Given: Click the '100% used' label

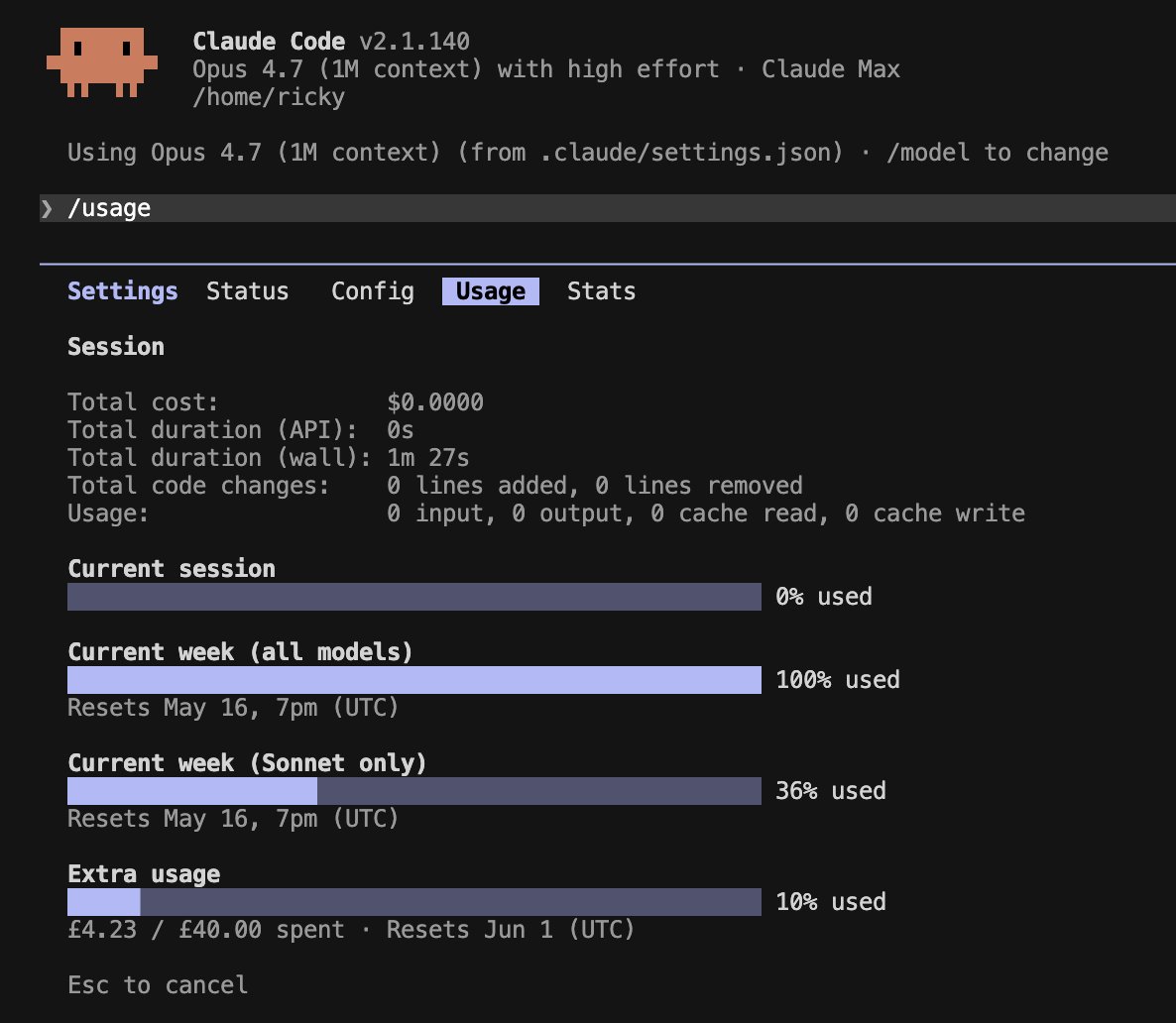Looking at the screenshot, I should pyautogui.click(x=838, y=680).
